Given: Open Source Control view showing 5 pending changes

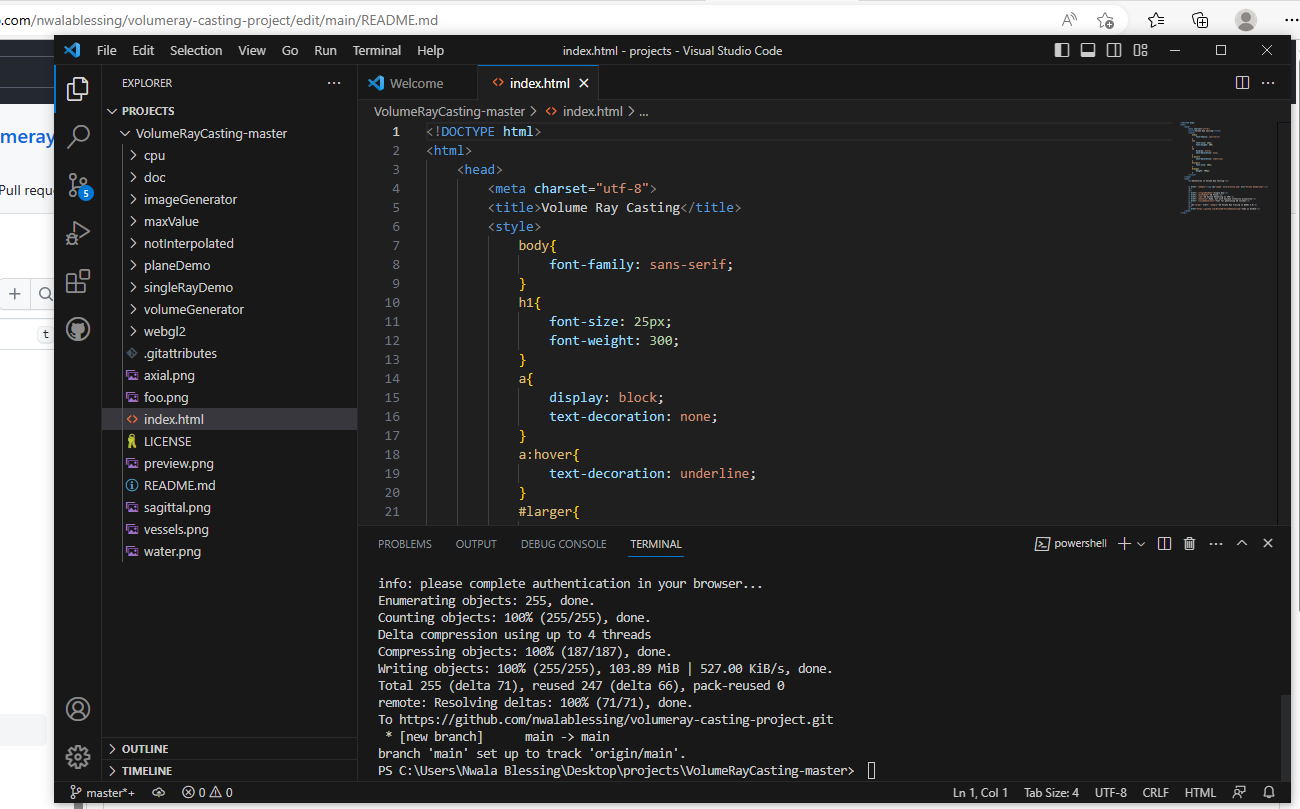Looking at the screenshot, I should [78, 185].
